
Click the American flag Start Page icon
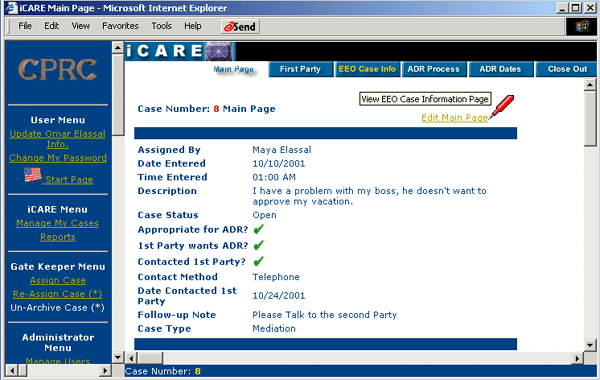33,175
